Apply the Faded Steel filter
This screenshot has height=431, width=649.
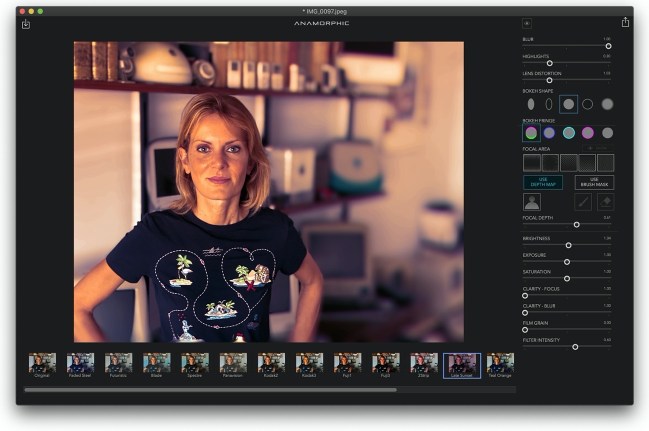pos(80,365)
